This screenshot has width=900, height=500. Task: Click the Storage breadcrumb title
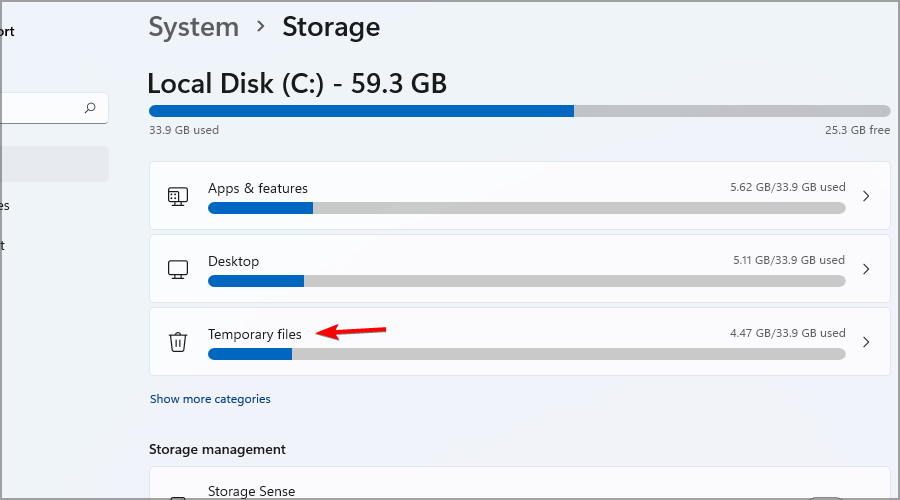pos(331,27)
